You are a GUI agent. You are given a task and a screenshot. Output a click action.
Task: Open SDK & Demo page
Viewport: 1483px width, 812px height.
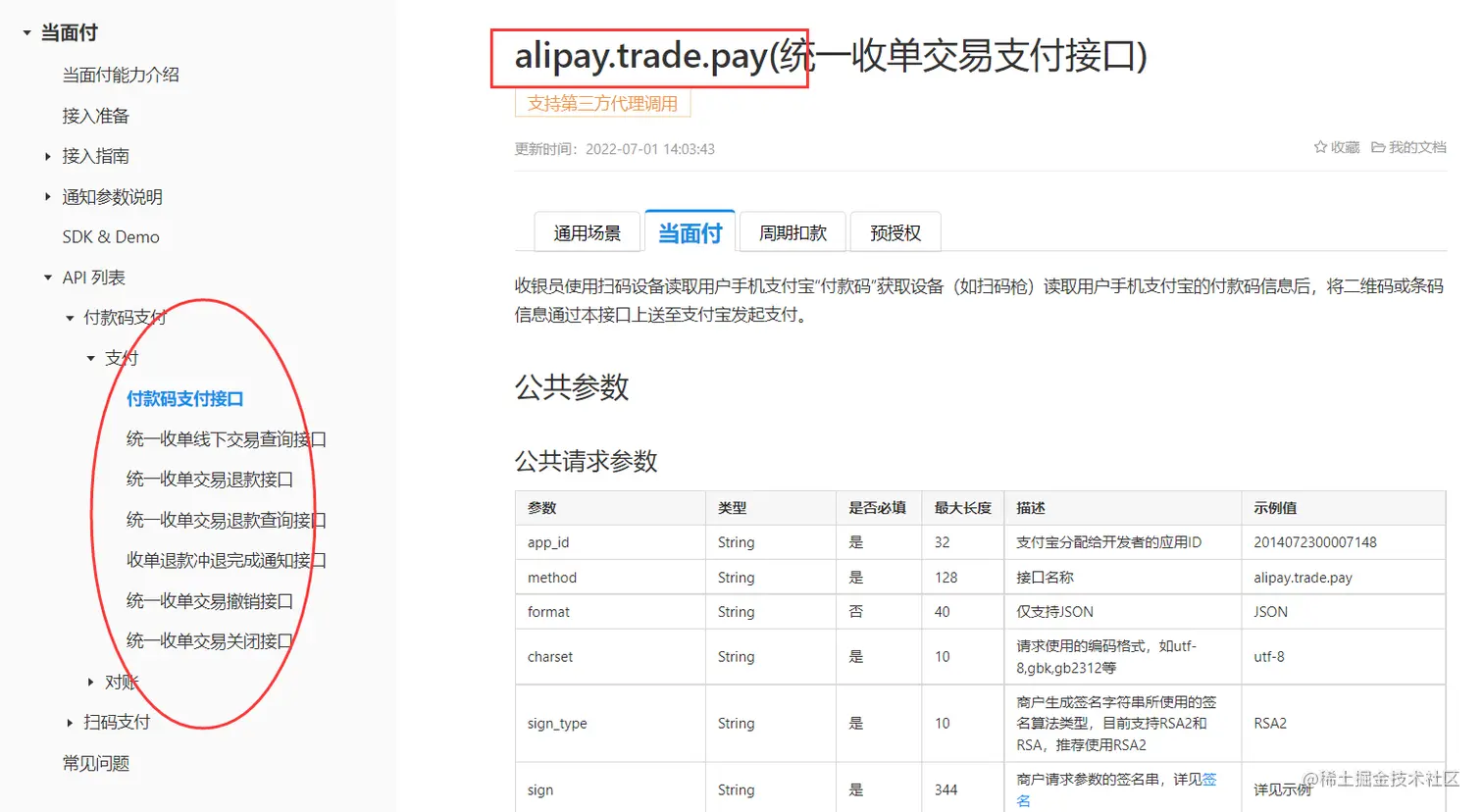tap(111, 237)
